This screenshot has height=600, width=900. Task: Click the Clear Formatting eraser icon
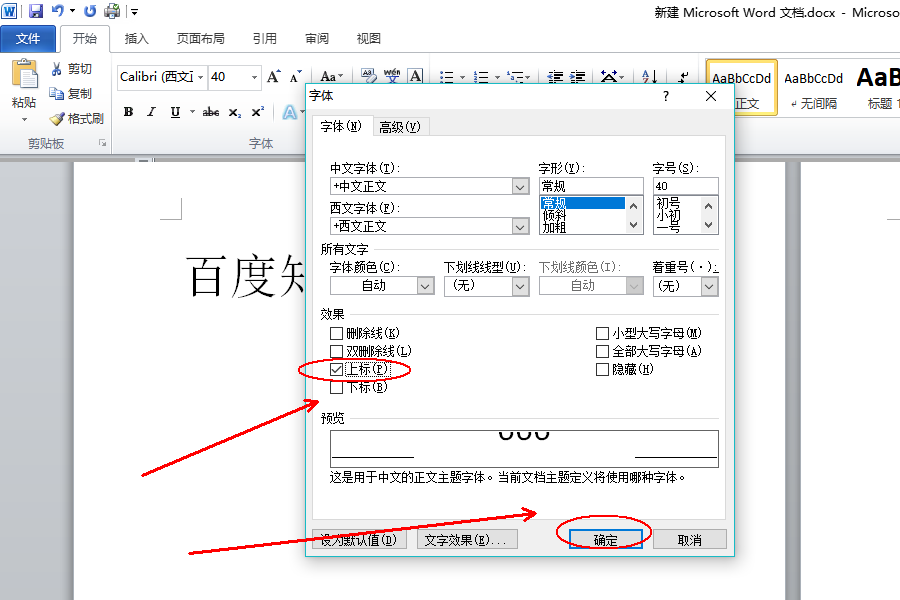coord(368,76)
